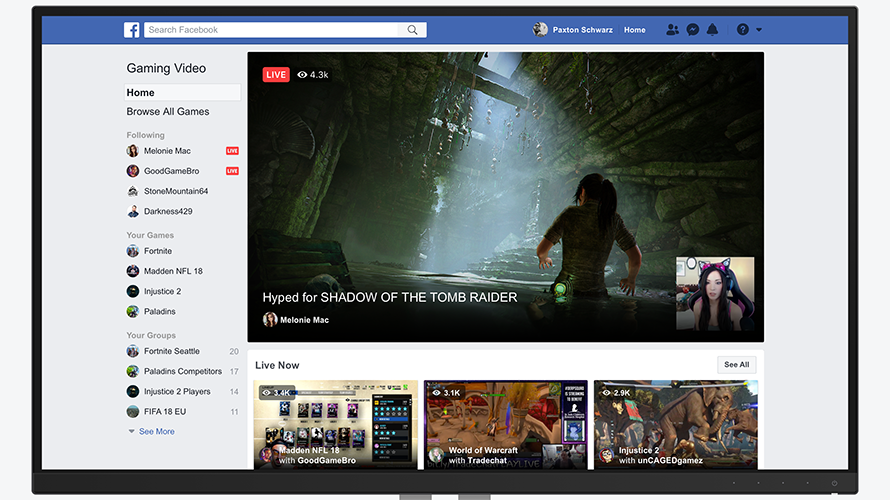Click the streamer webcam overlay
The height and width of the screenshot is (500, 890).
pyautogui.click(x=715, y=293)
